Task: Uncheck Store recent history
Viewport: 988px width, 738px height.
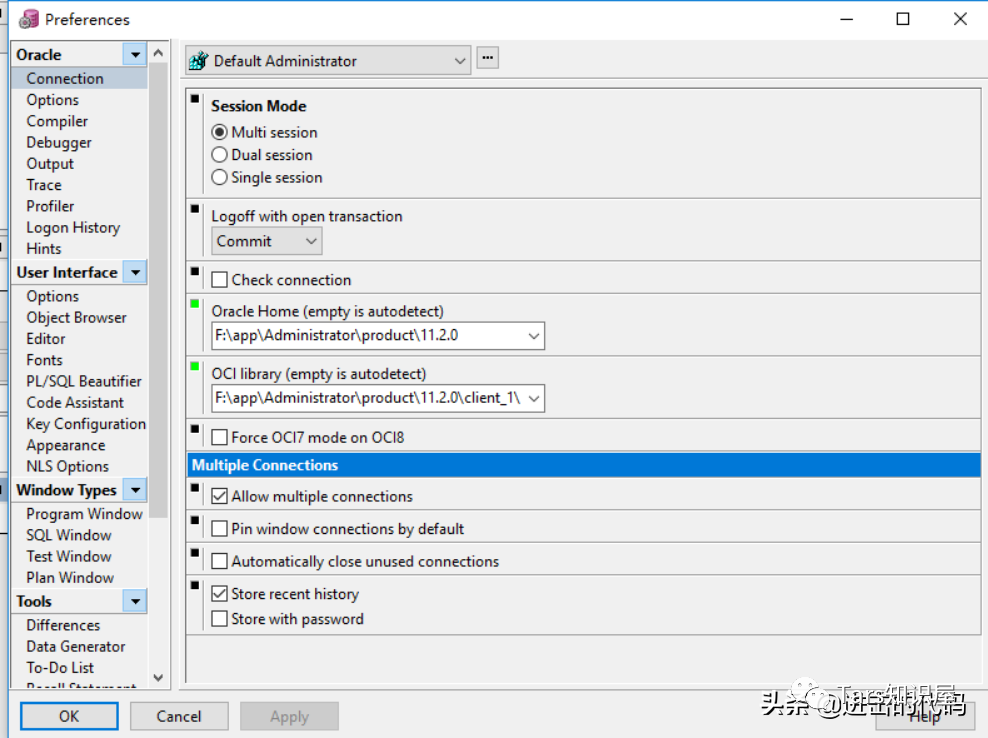Action: [219, 594]
